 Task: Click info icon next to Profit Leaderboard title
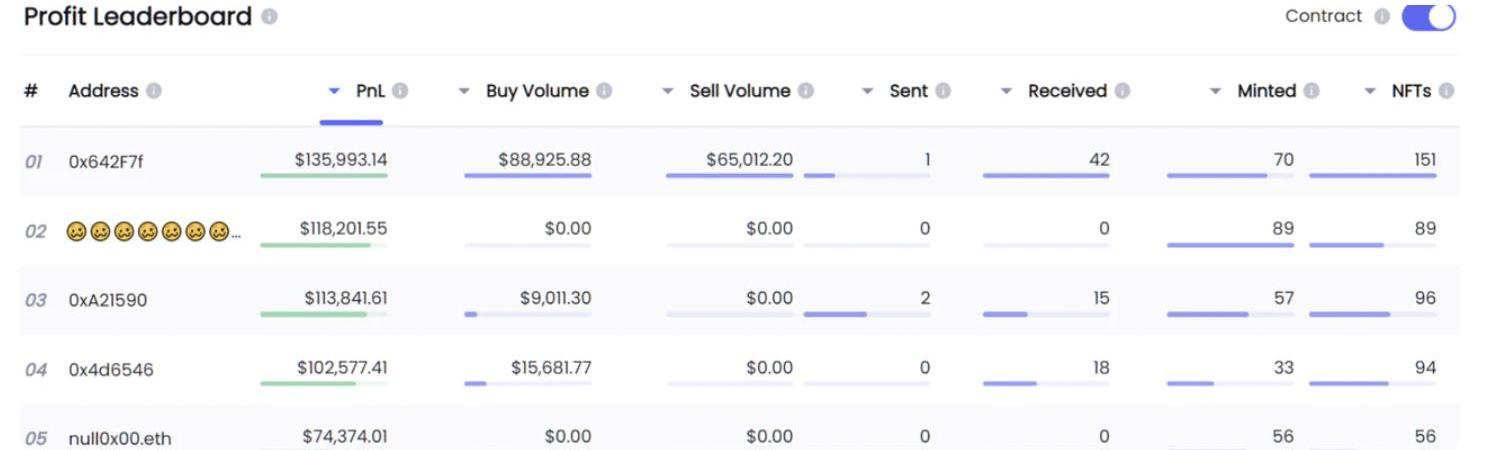pyautogui.click(x=269, y=17)
